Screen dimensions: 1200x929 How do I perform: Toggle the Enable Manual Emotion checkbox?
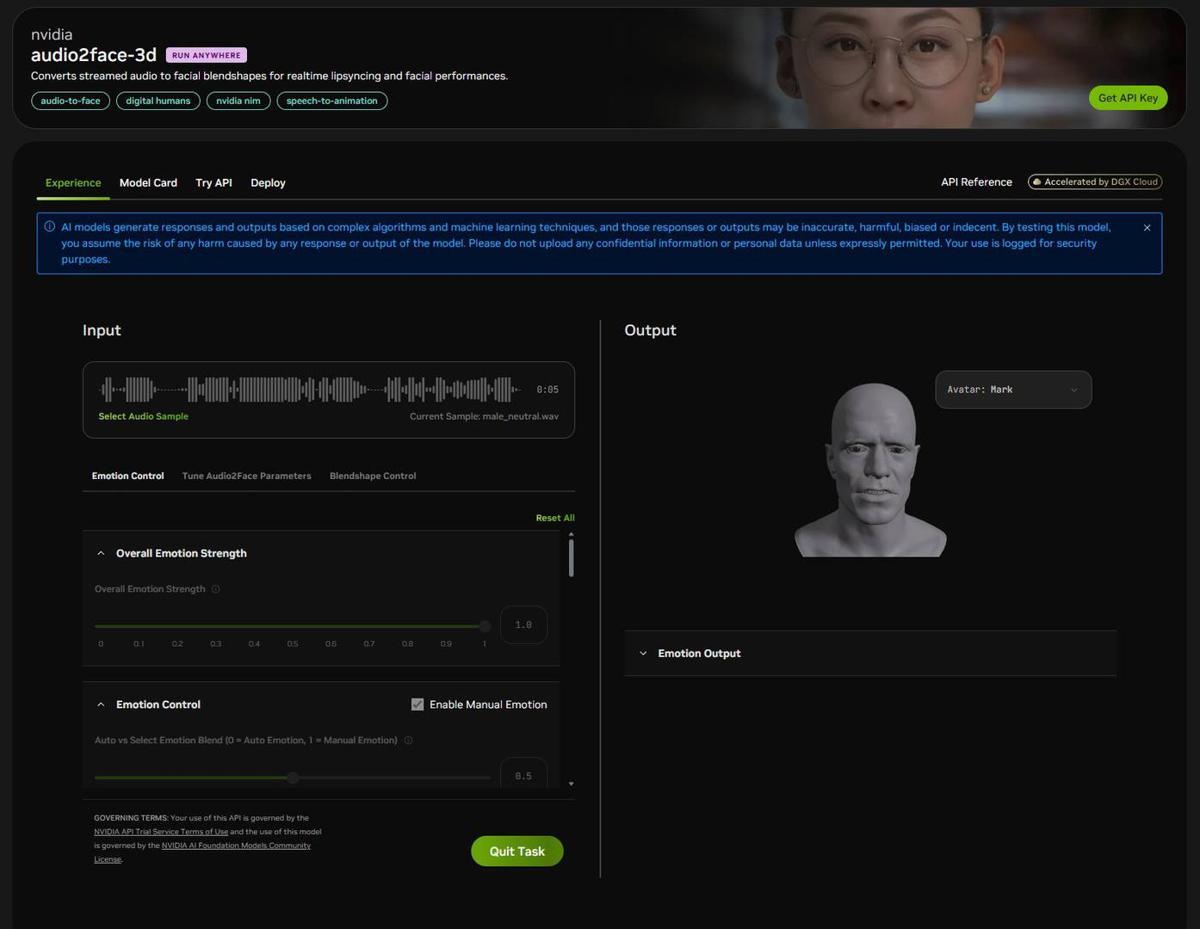(x=418, y=705)
